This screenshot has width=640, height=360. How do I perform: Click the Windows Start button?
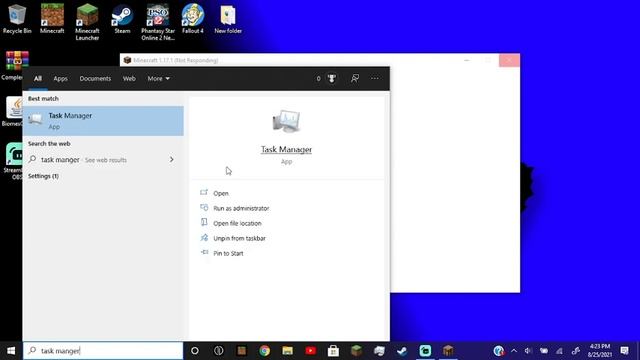pos(11,351)
